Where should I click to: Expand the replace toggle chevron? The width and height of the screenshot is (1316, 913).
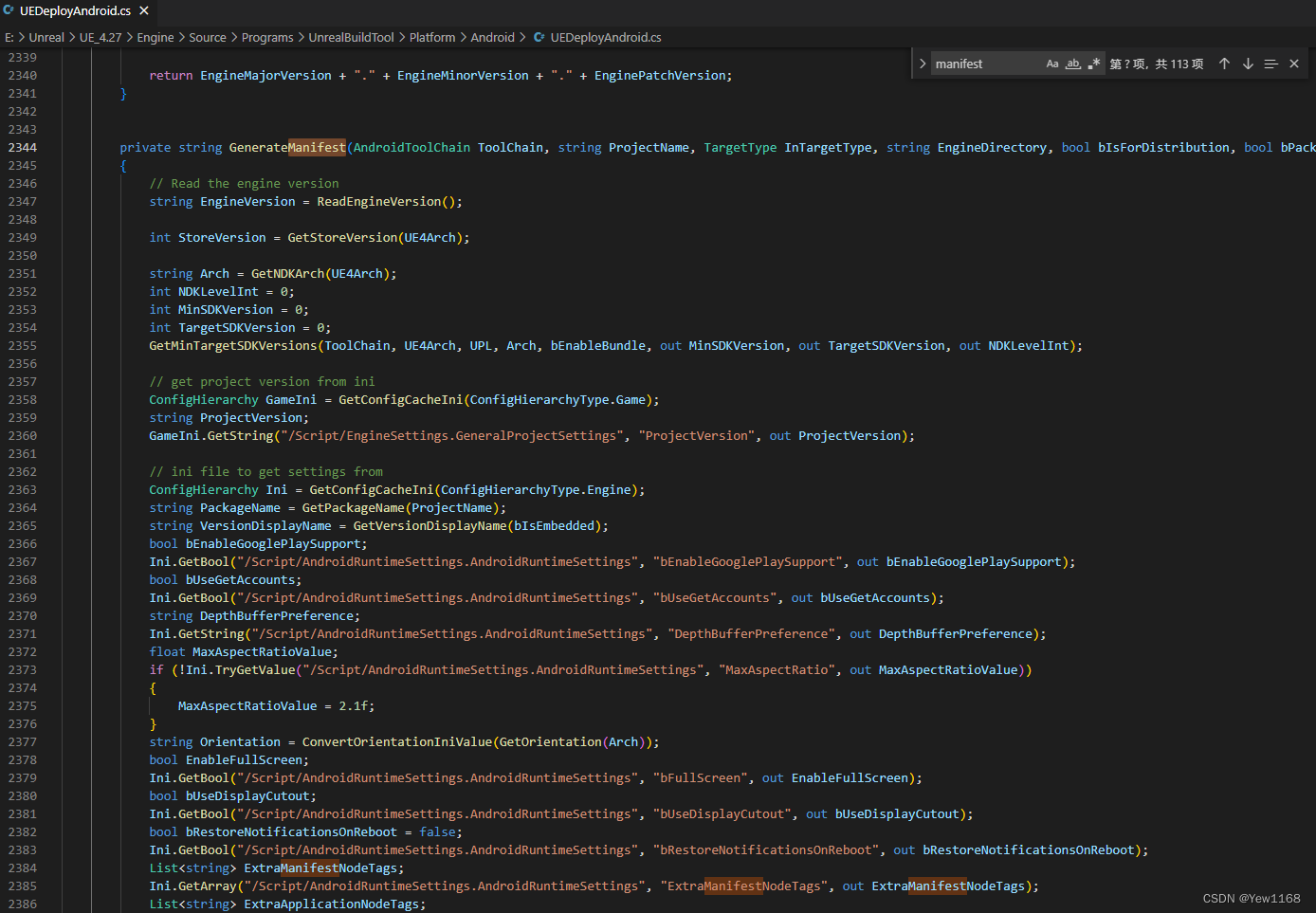point(922,64)
